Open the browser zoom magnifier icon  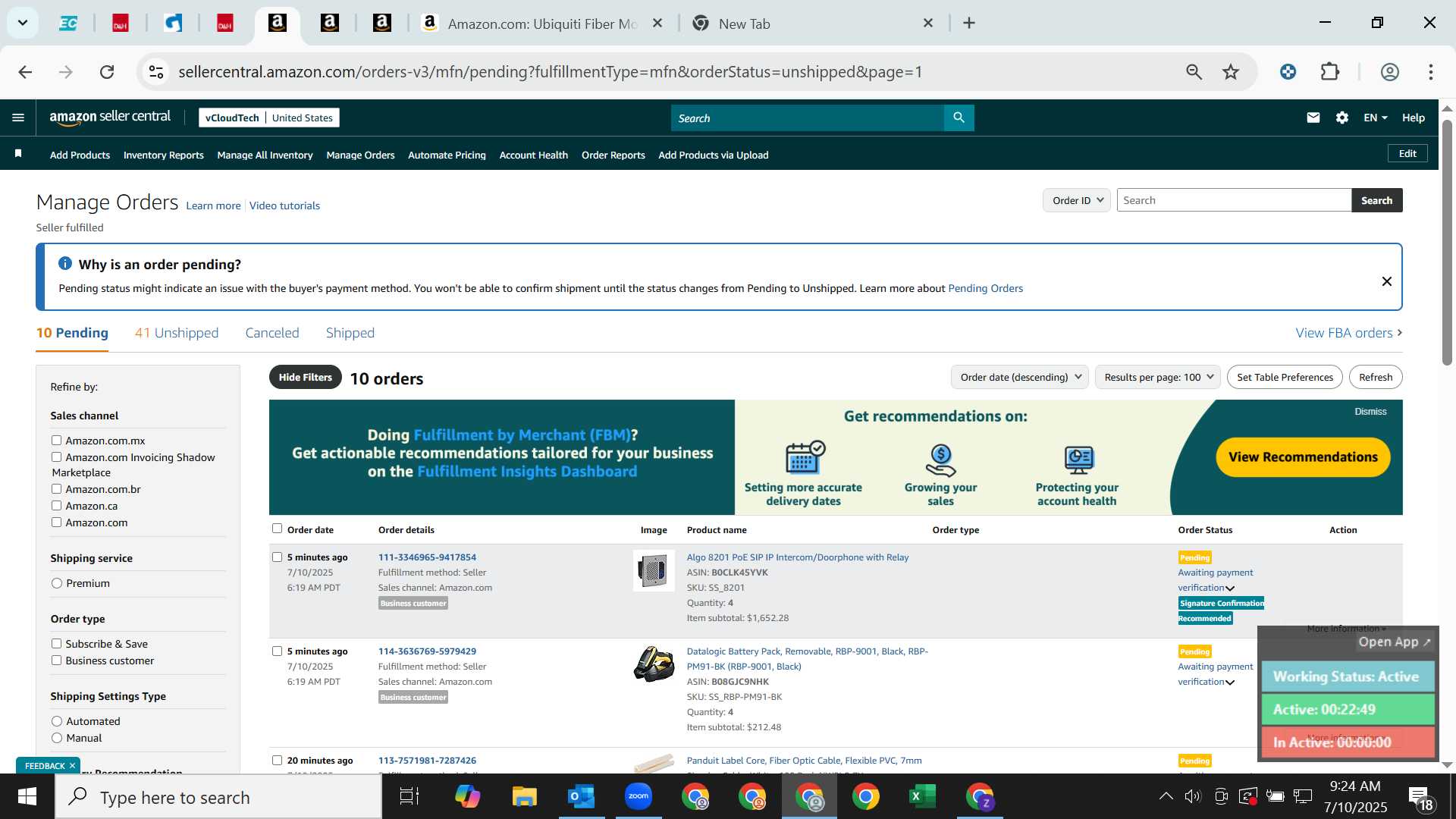pos(1194,72)
